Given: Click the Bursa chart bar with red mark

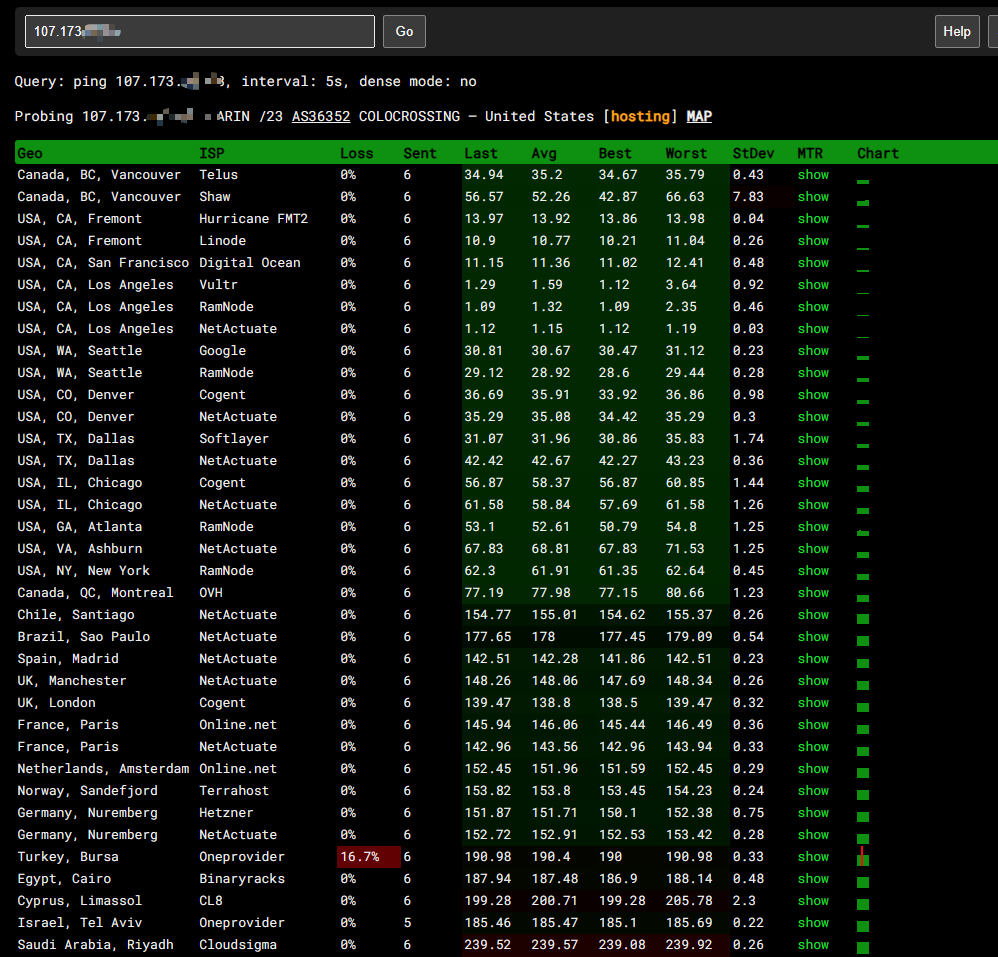Looking at the screenshot, I should 863,857.
